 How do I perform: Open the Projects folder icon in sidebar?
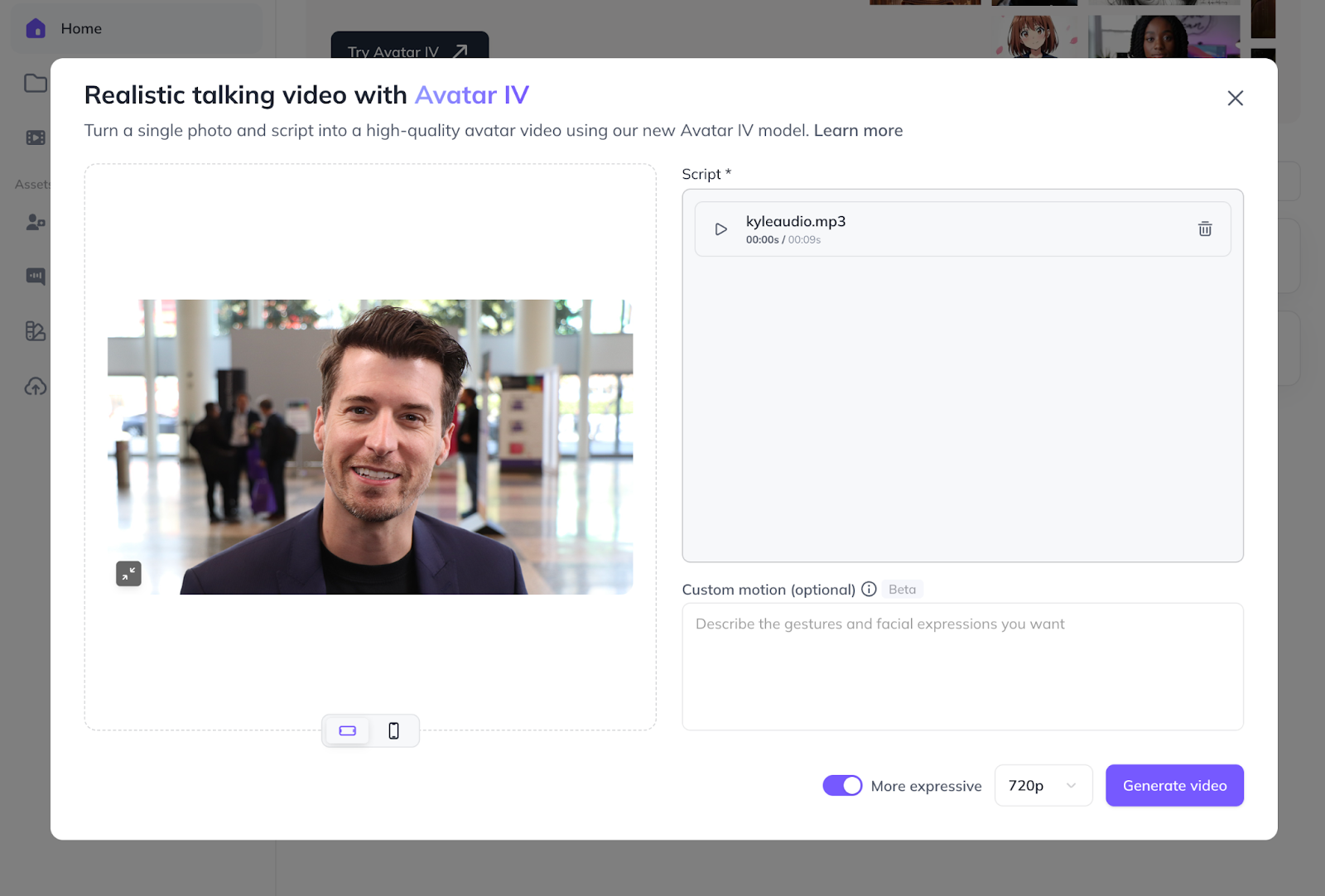[x=35, y=84]
